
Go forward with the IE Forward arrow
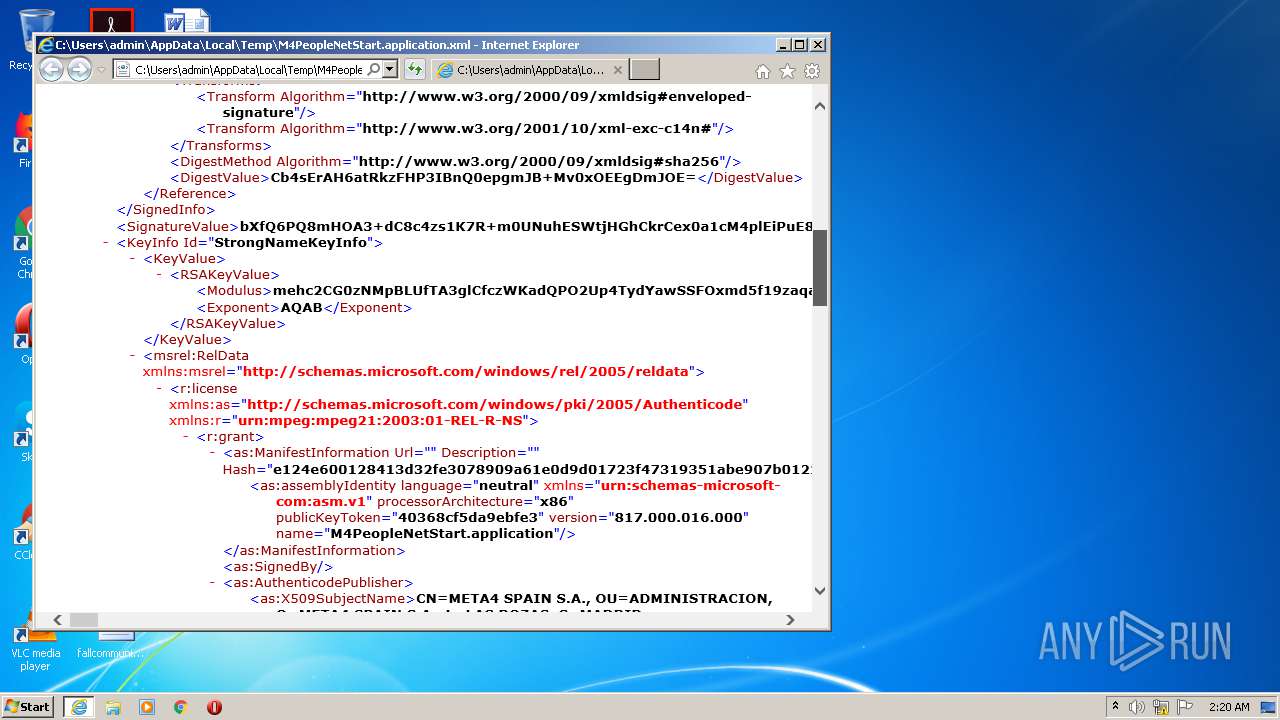point(79,70)
